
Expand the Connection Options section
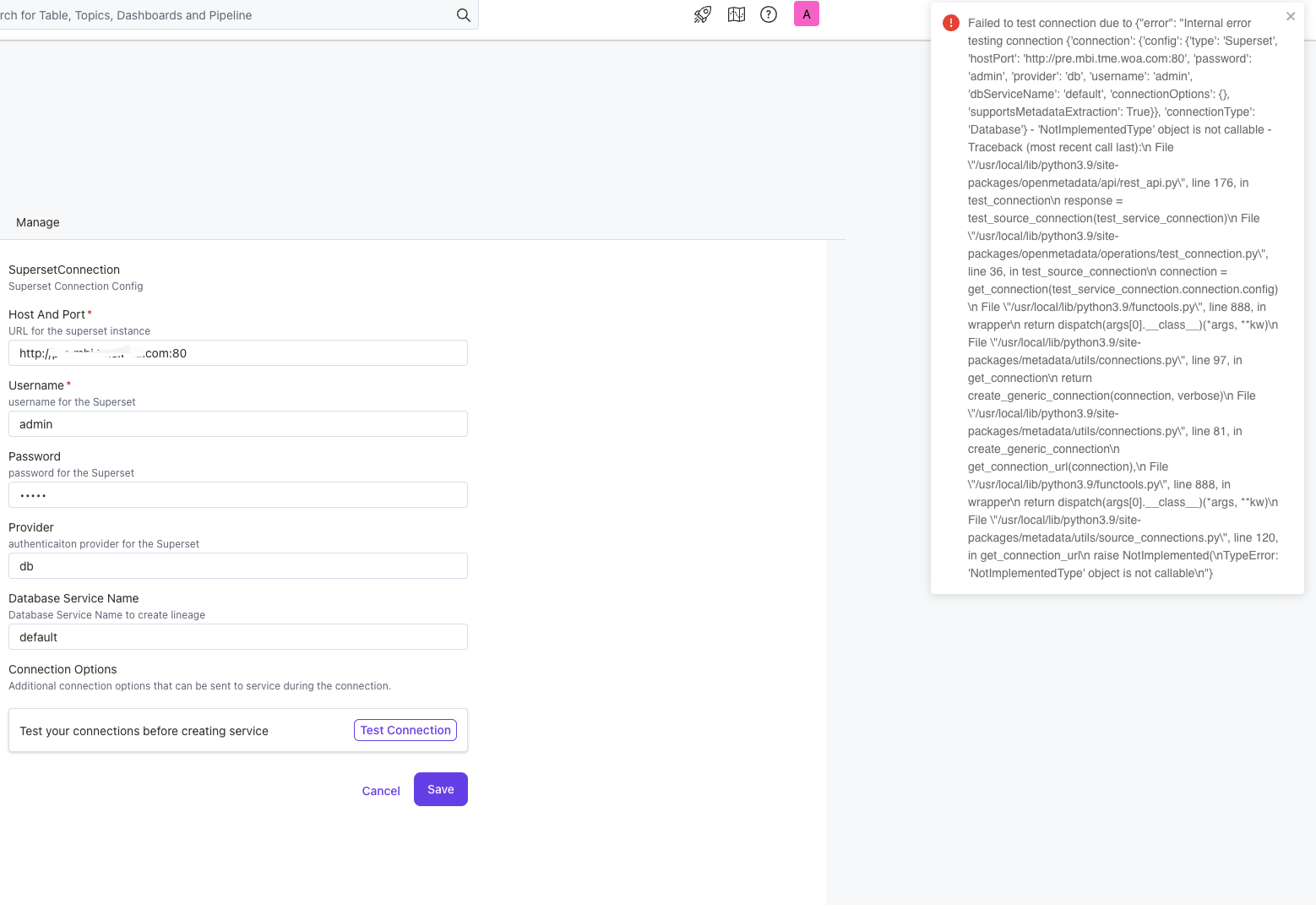click(63, 669)
